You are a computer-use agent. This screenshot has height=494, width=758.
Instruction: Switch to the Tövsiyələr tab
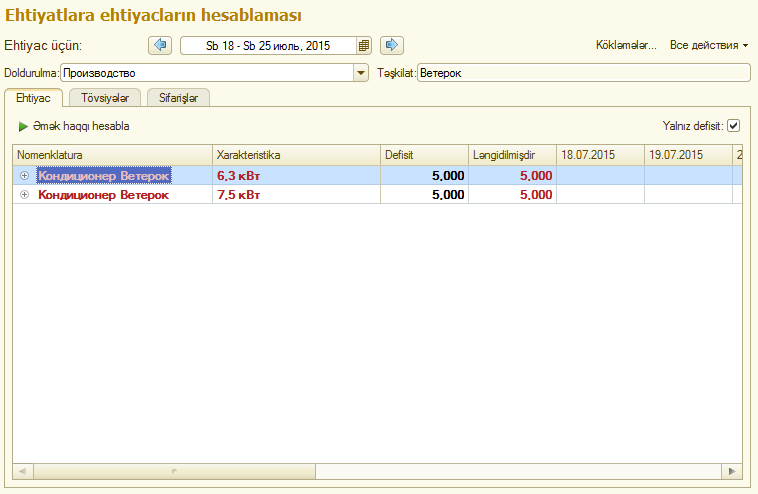click(x=105, y=97)
